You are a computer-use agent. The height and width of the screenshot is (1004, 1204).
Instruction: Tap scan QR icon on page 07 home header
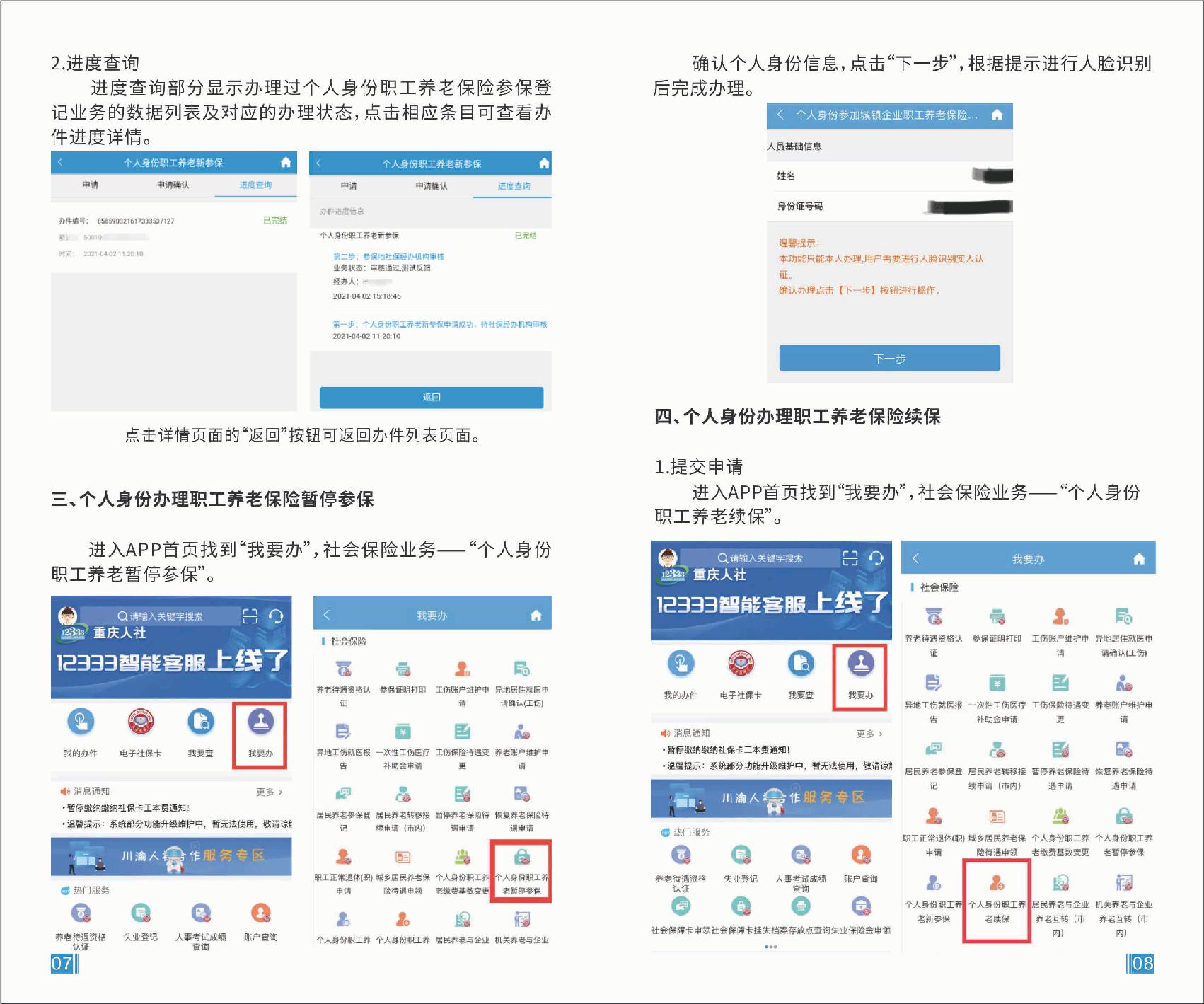pyautogui.click(x=250, y=616)
